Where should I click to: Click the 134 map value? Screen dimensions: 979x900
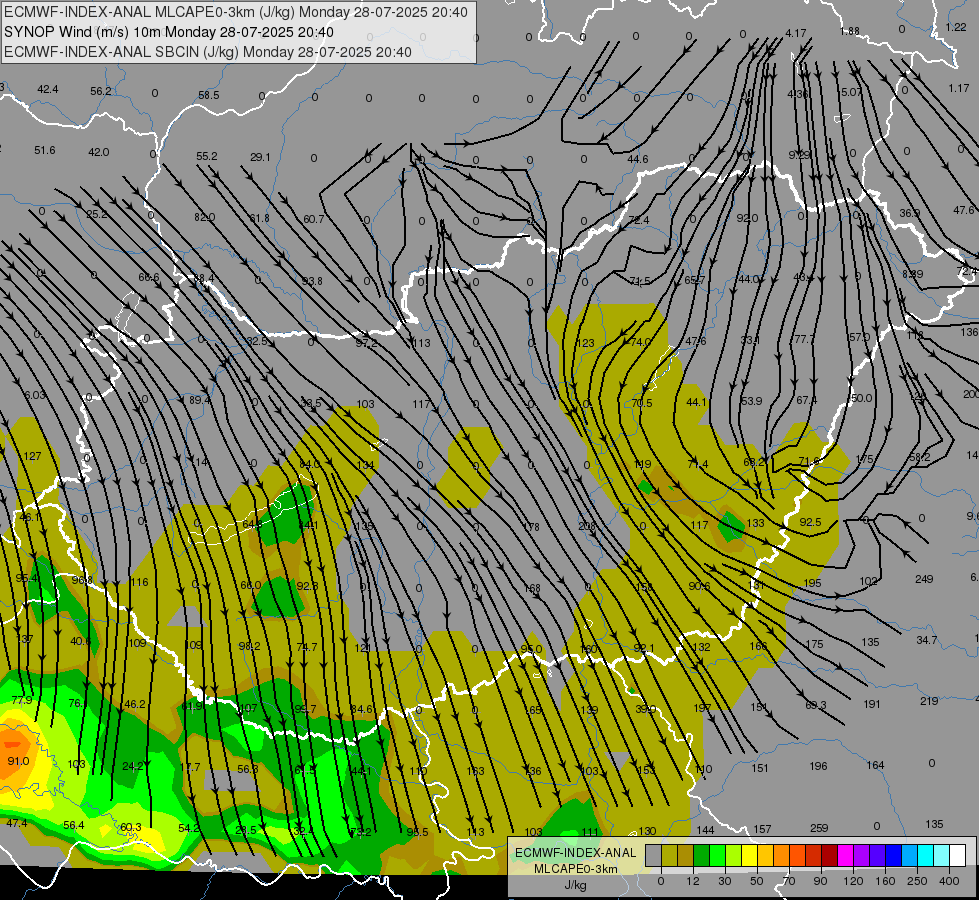click(365, 465)
